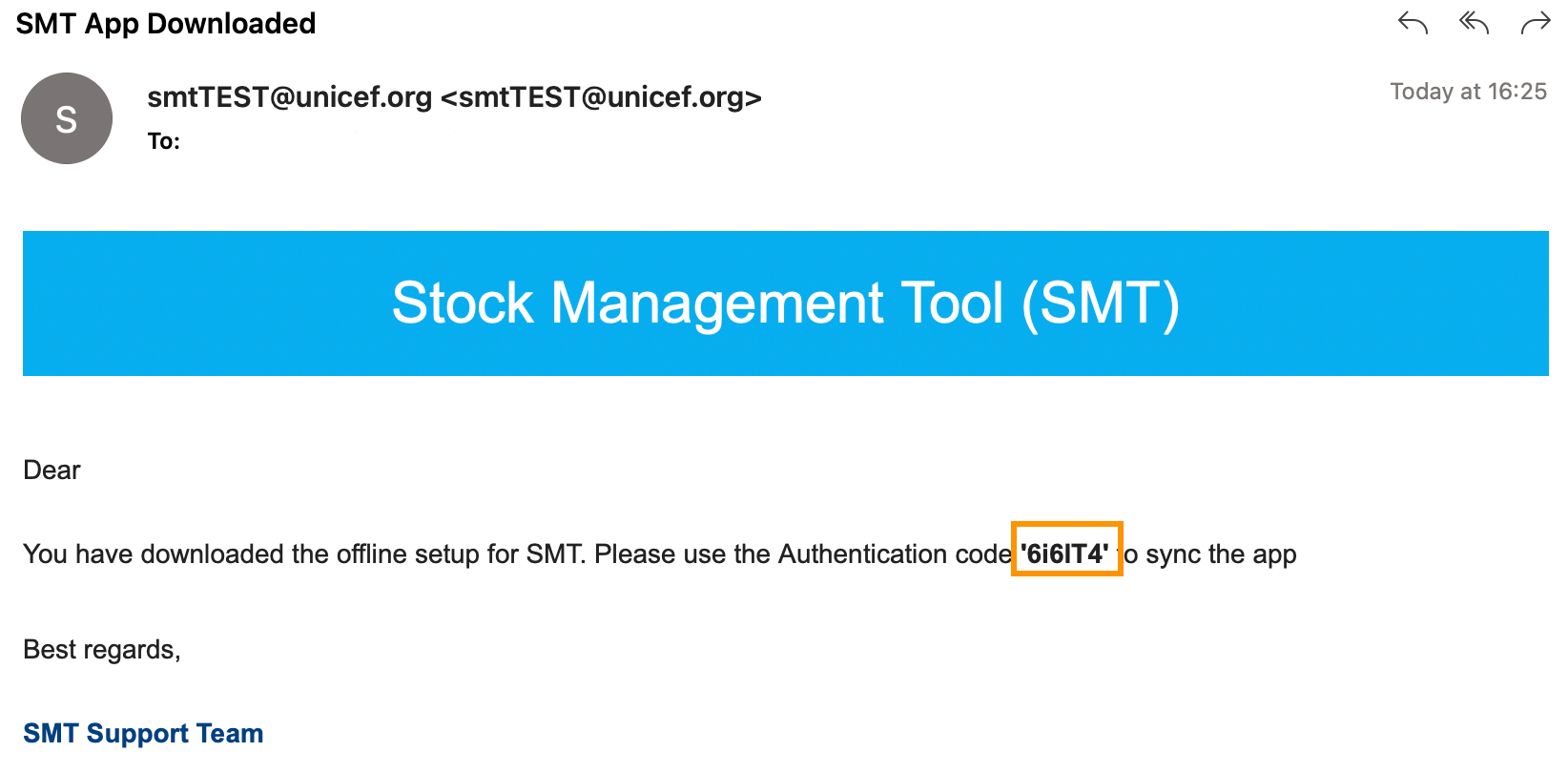Click the Best regards, closing text
This screenshot has width=1568, height=773.
pyautogui.click(x=102, y=650)
